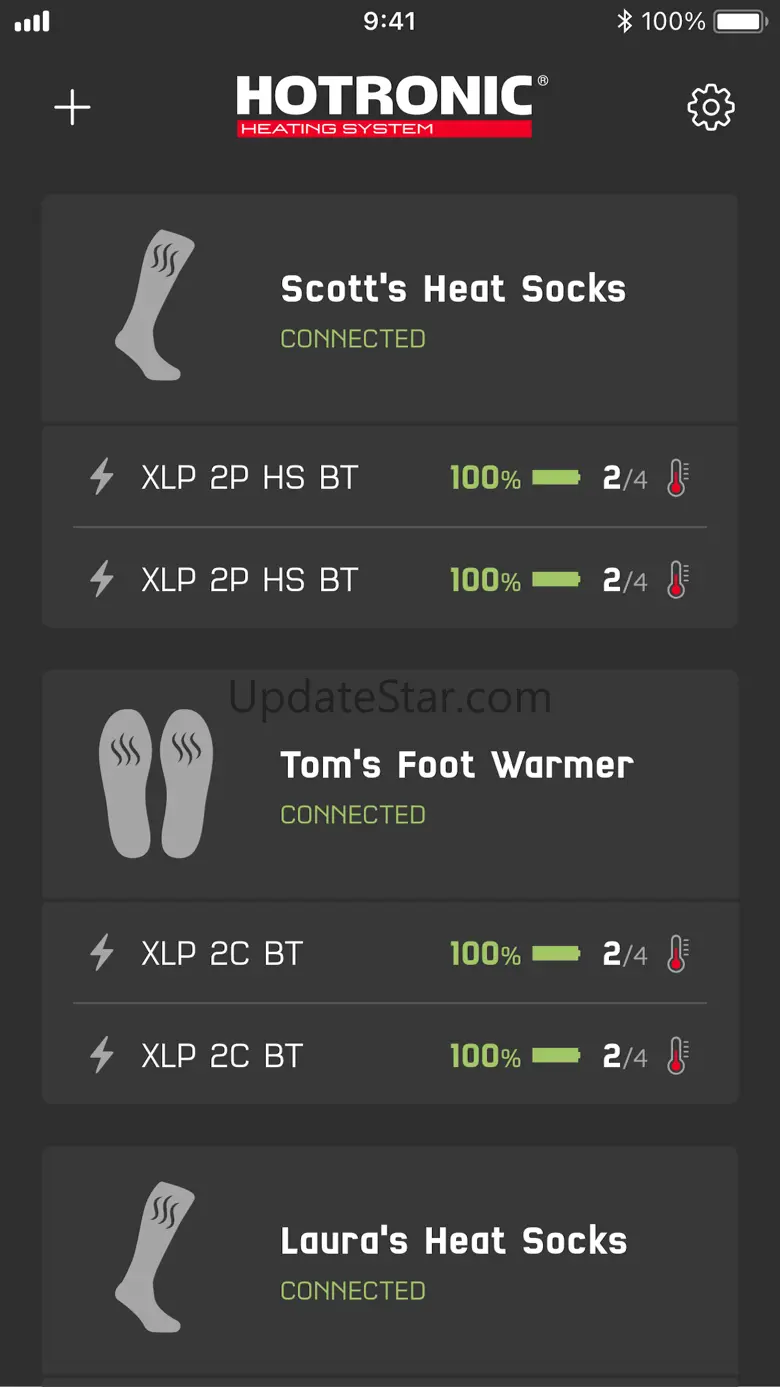Image resolution: width=780 pixels, height=1387 pixels.
Task: Tap lightning bolt on Scott's second XLP 2P row
Action: coord(102,580)
